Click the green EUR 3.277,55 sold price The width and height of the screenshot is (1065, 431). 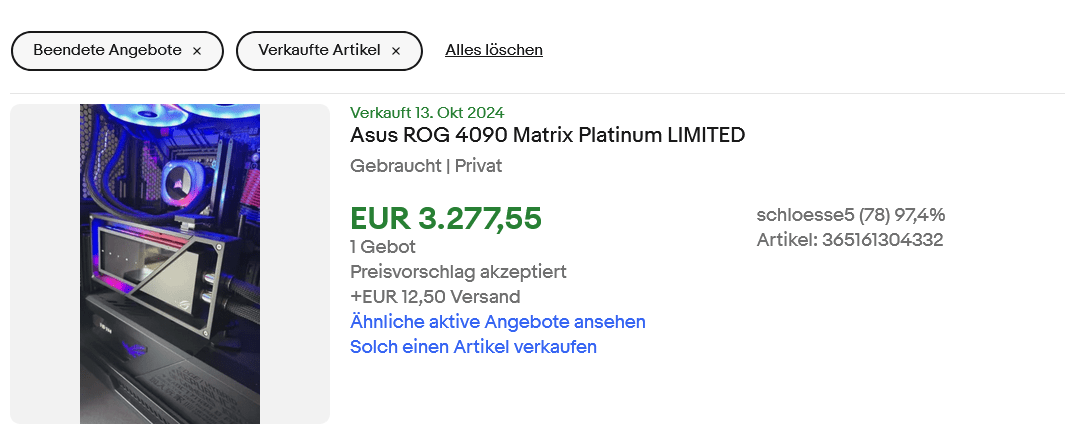tap(446, 218)
